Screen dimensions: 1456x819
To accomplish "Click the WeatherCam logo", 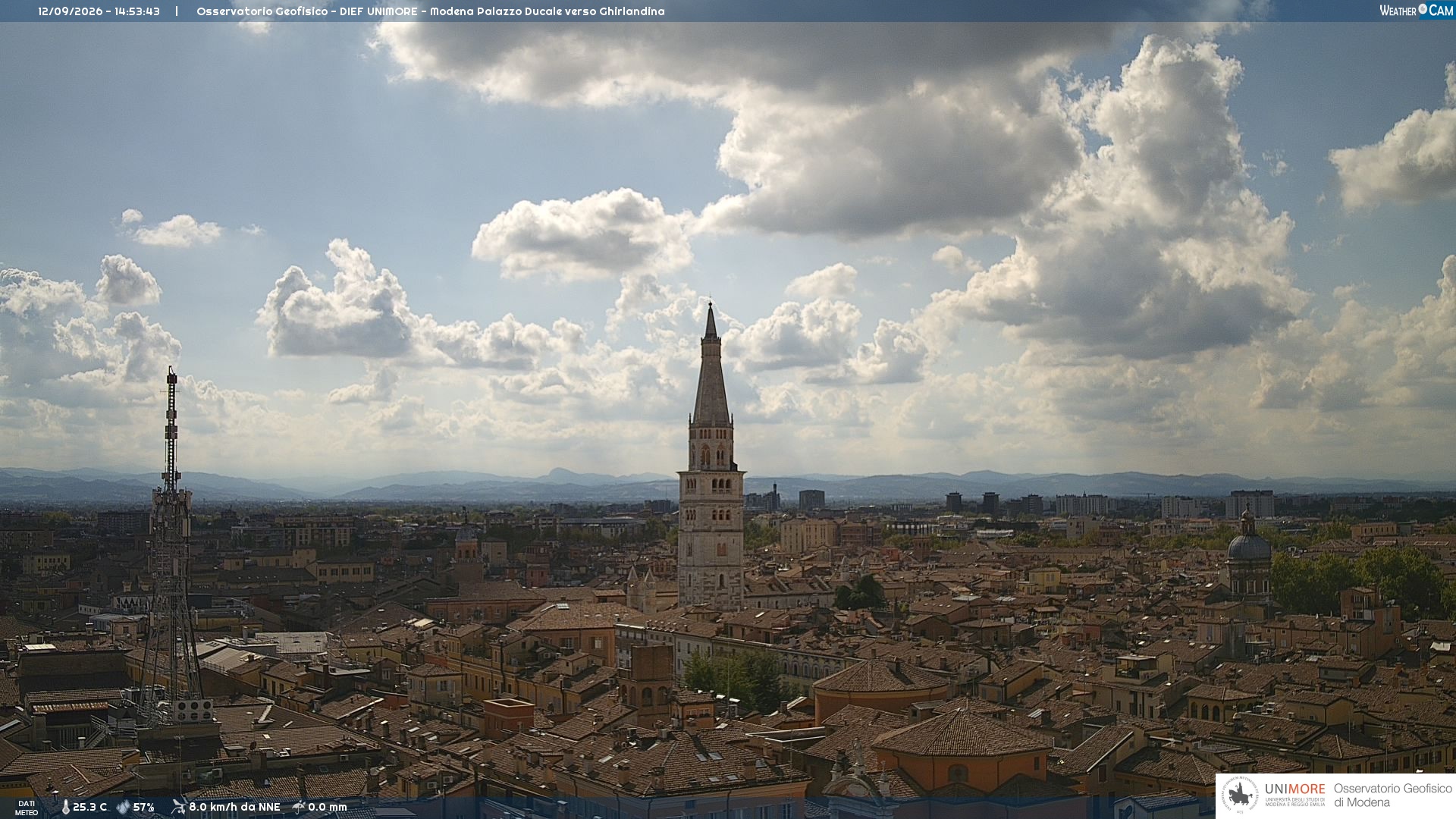I will [1416, 11].
